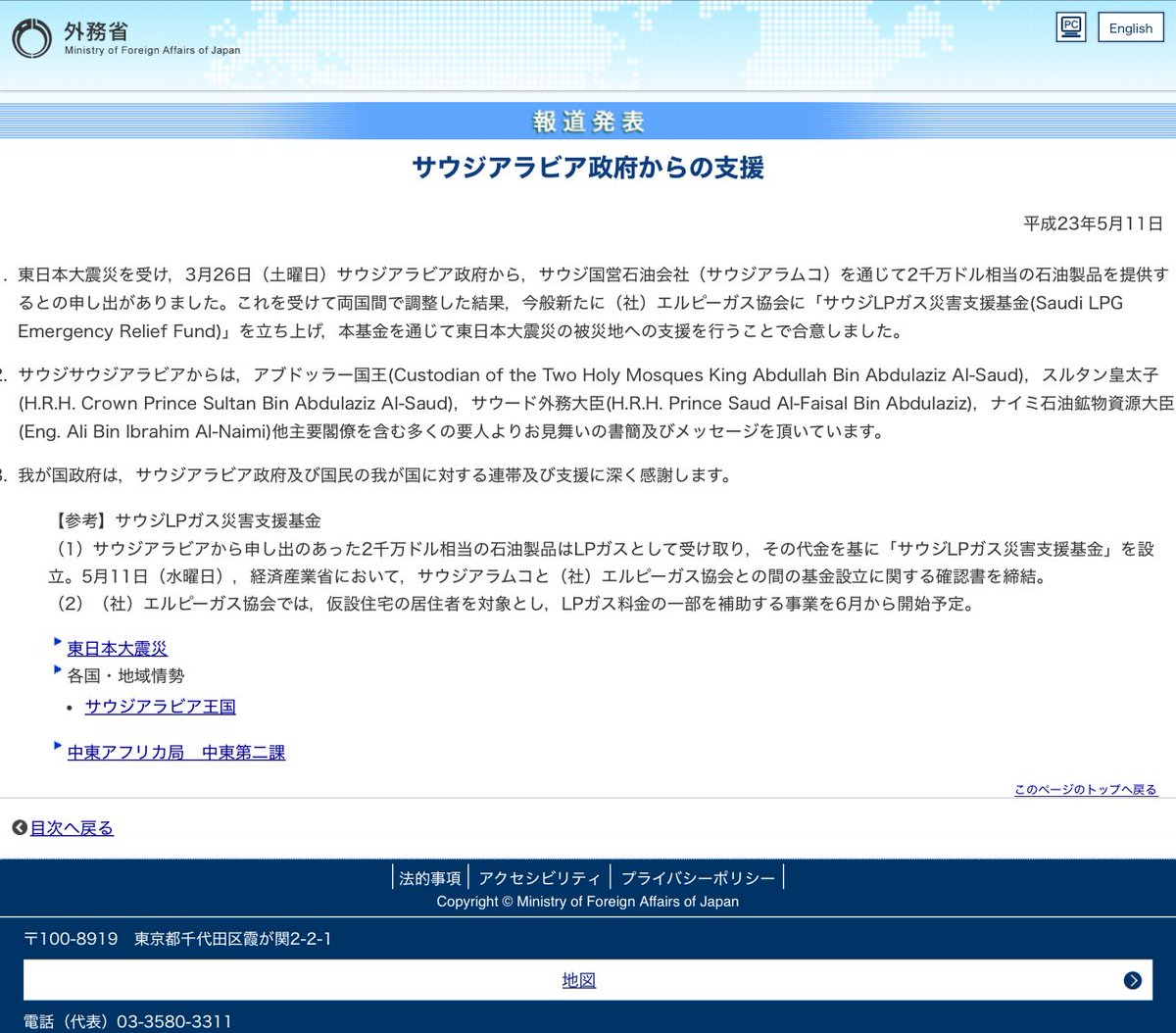Open 中東アフリカ局 中東第二課 link

point(176,753)
